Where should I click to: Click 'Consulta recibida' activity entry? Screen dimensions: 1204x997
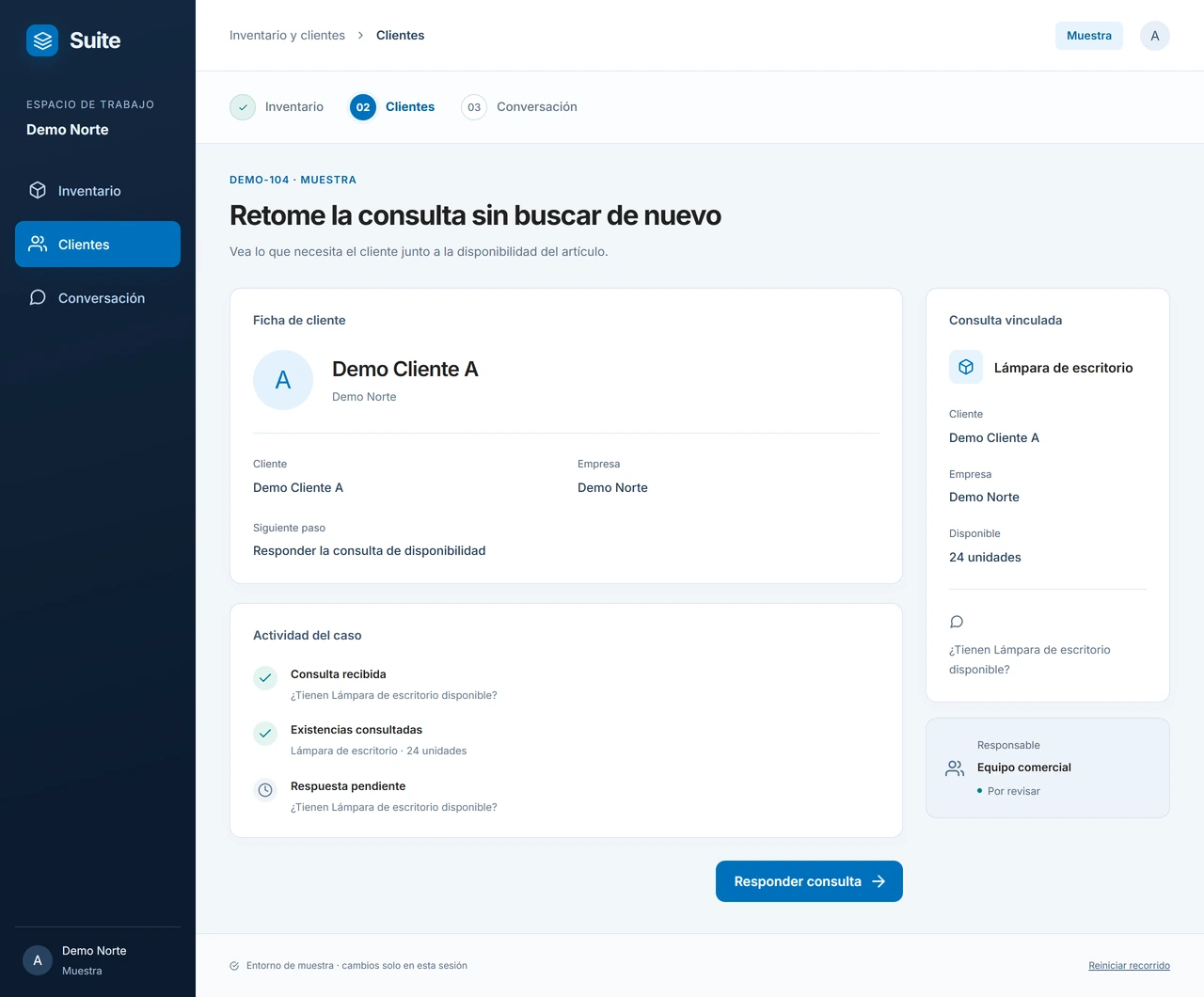pyautogui.click(x=338, y=674)
